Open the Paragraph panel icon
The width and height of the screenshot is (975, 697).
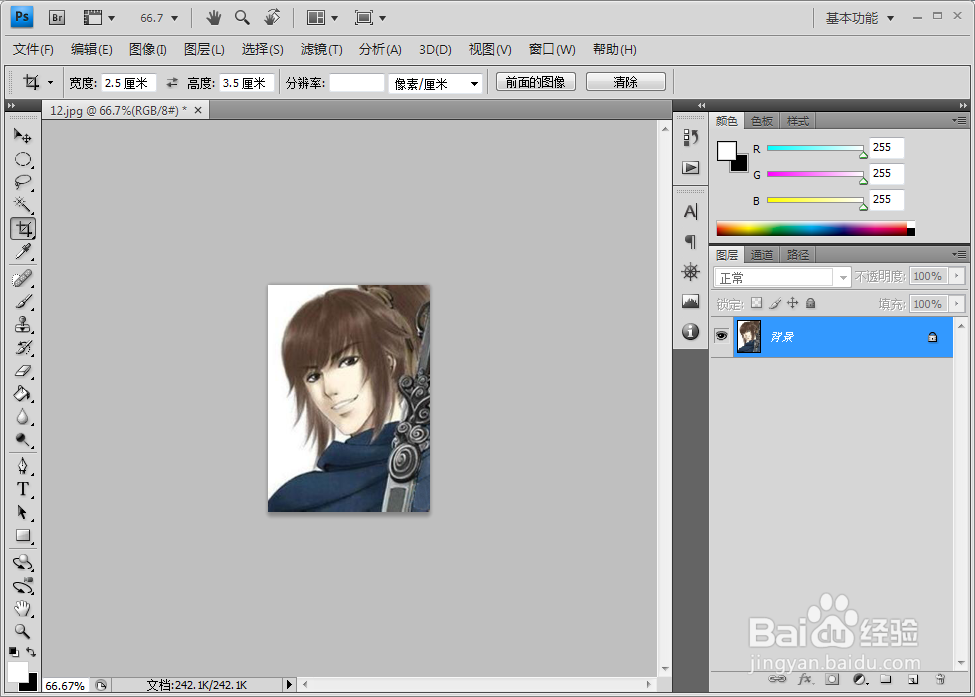[690, 241]
